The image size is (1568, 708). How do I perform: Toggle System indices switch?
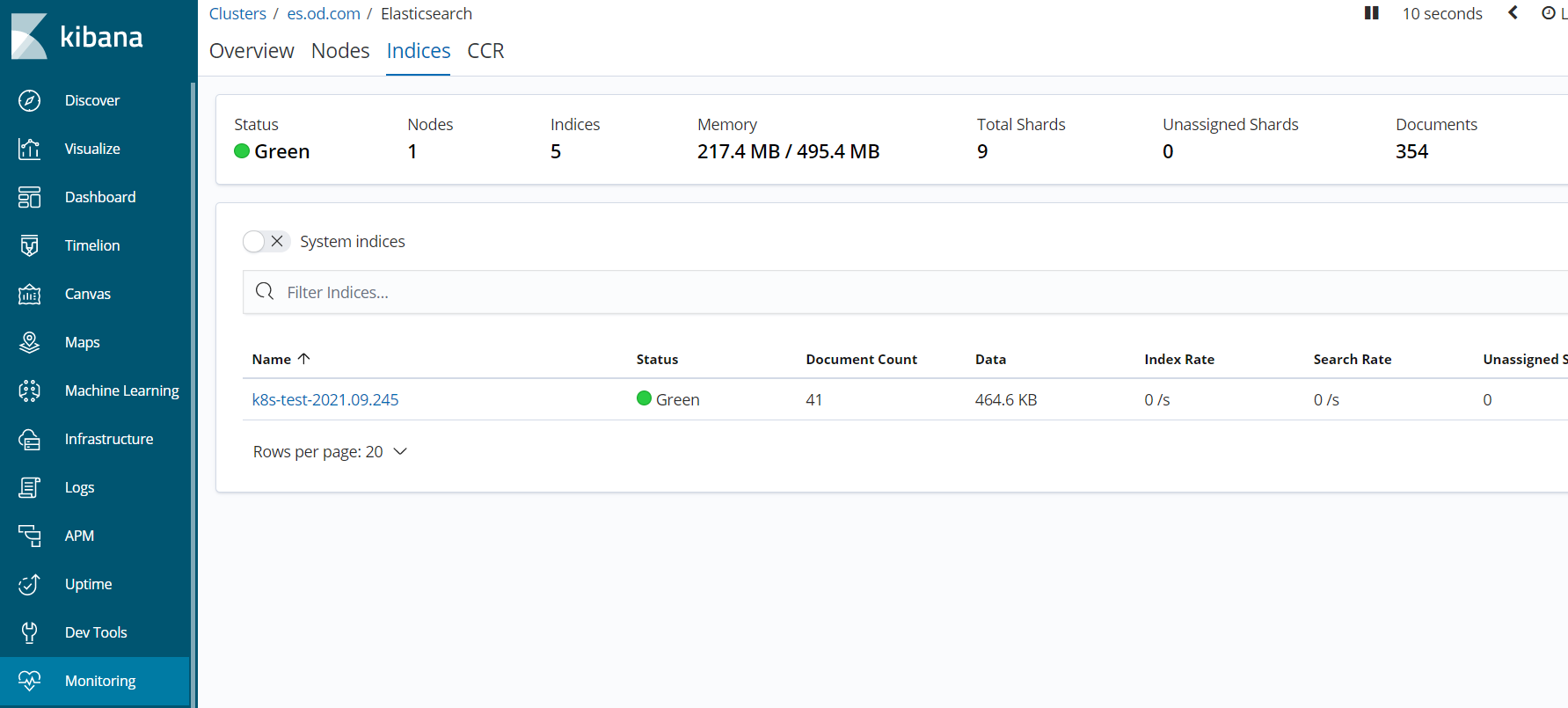point(266,241)
